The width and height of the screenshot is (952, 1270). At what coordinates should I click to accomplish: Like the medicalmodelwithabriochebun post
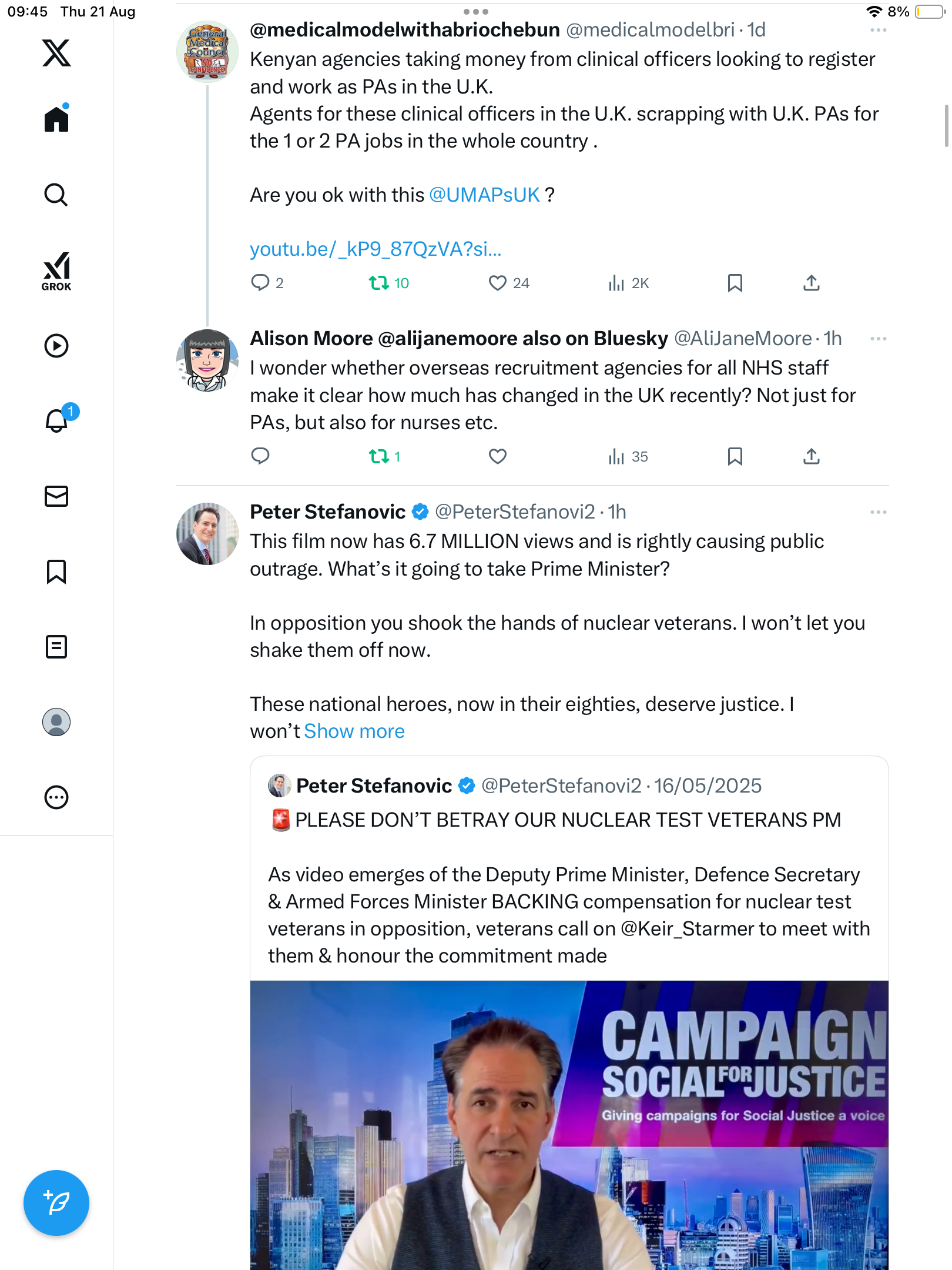point(497,283)
